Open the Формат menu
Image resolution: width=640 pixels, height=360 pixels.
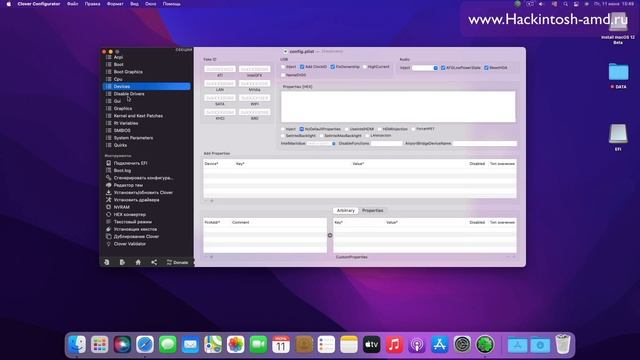pyautogui.click(x=115, y=4)
